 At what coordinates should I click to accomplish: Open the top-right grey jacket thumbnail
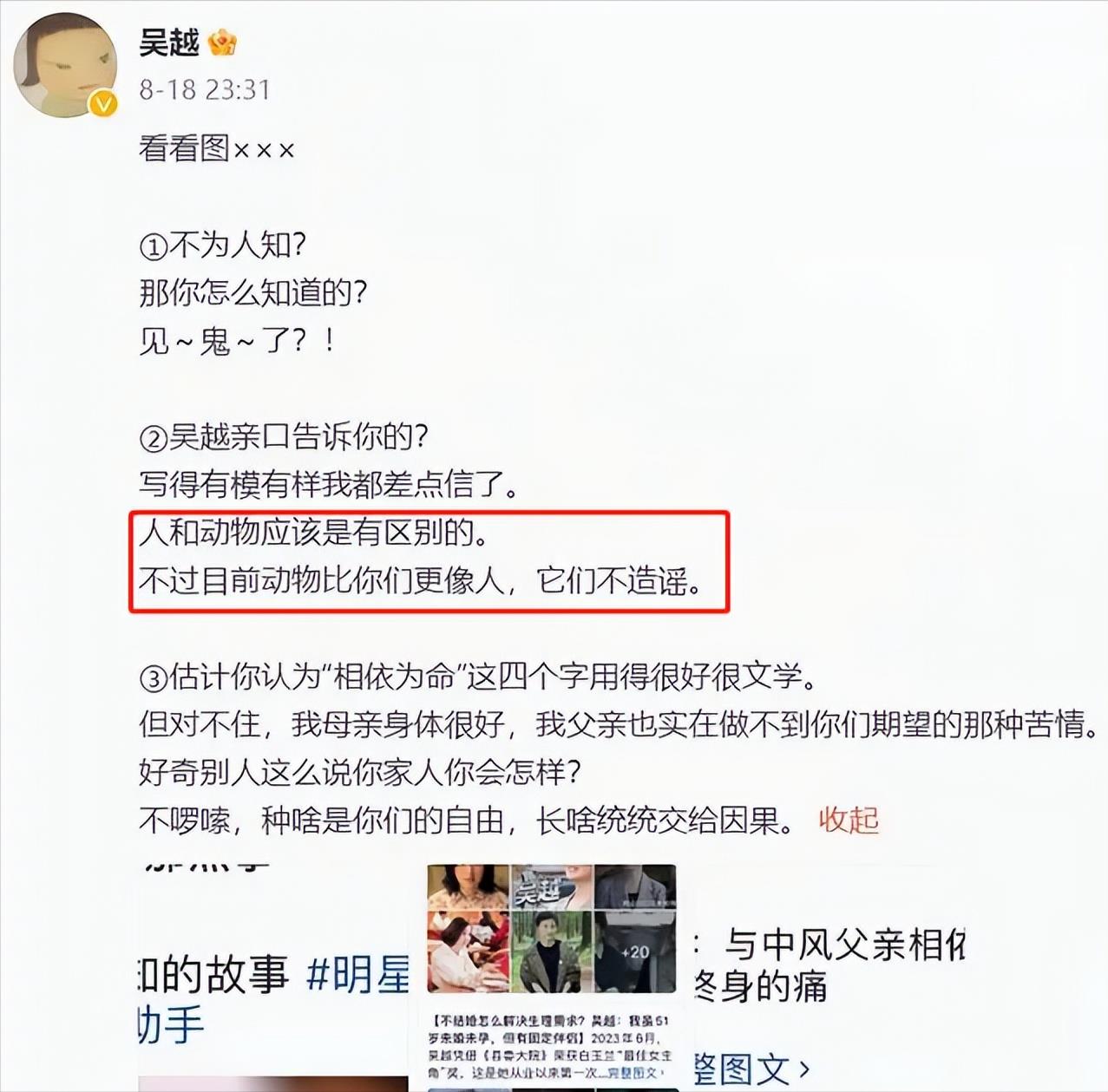coord(635,886)
